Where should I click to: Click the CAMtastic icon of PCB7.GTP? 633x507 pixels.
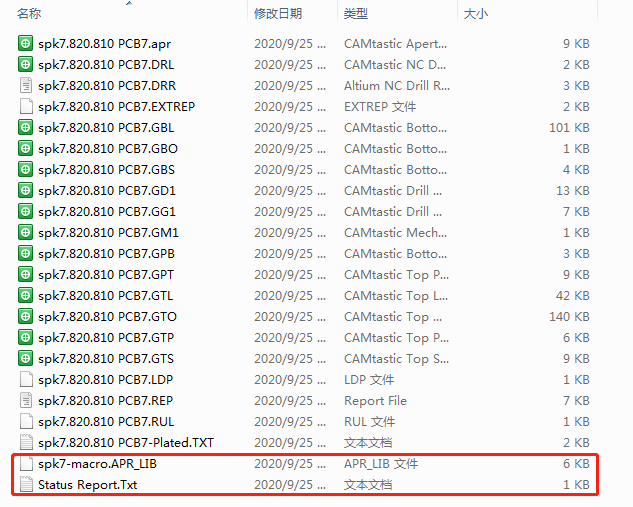25,337
